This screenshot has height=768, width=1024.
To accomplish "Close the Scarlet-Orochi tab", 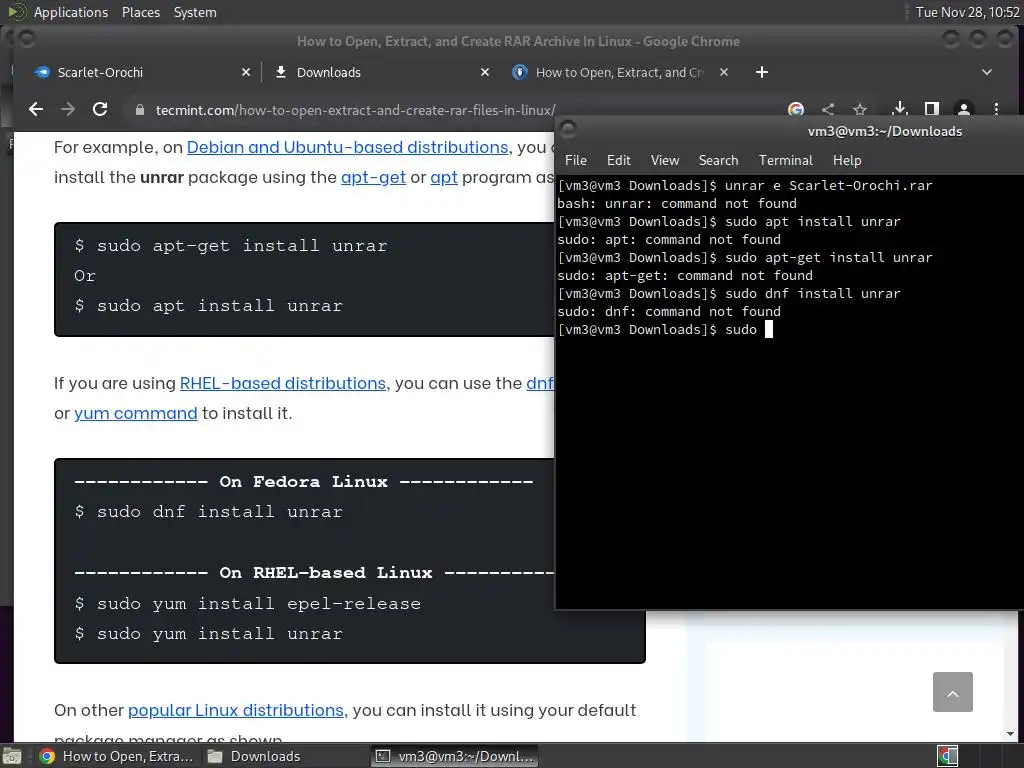I will (x=246, y=72).
